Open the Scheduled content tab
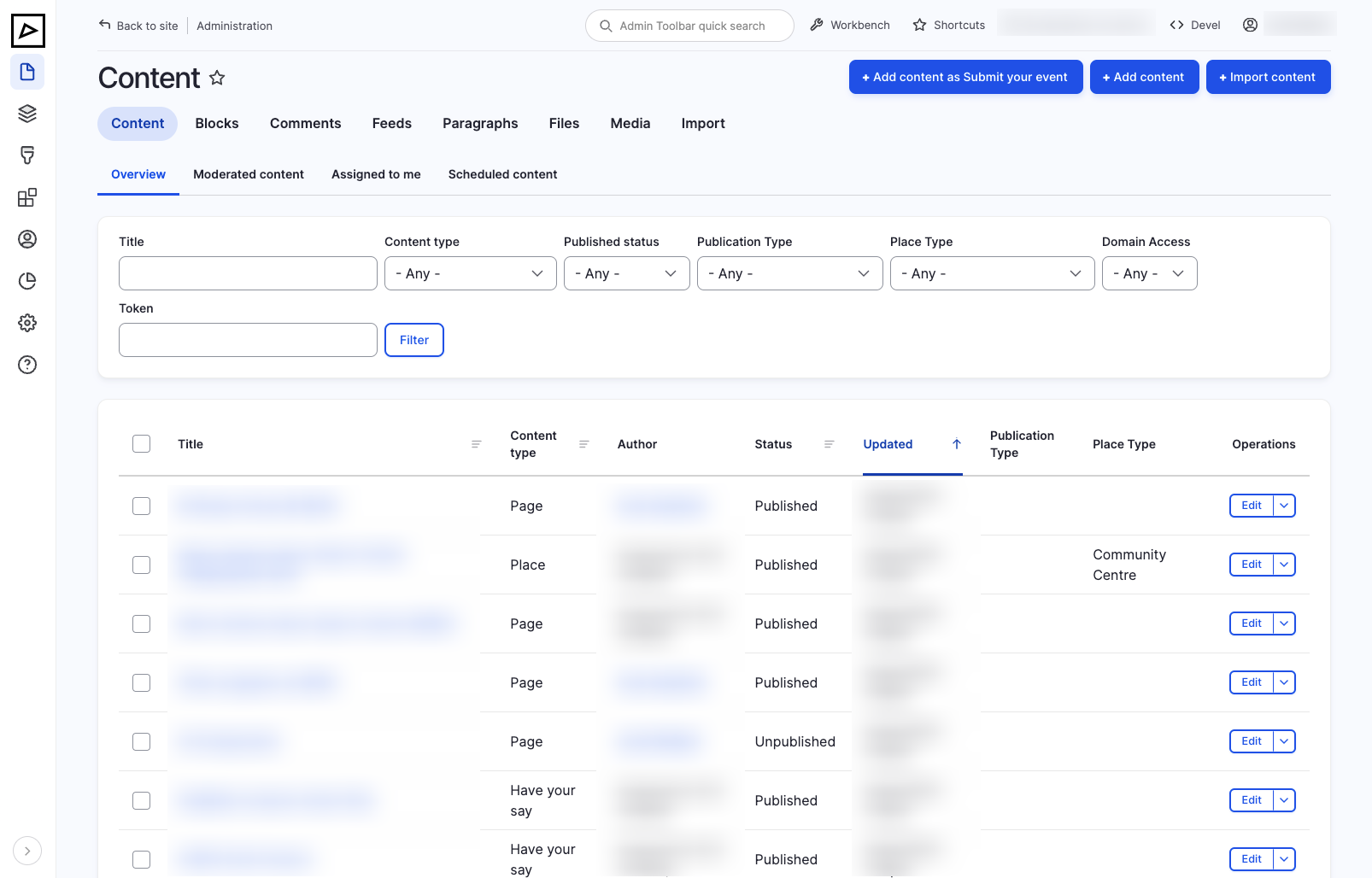The image size is (1372, 878). click(502, 174)
